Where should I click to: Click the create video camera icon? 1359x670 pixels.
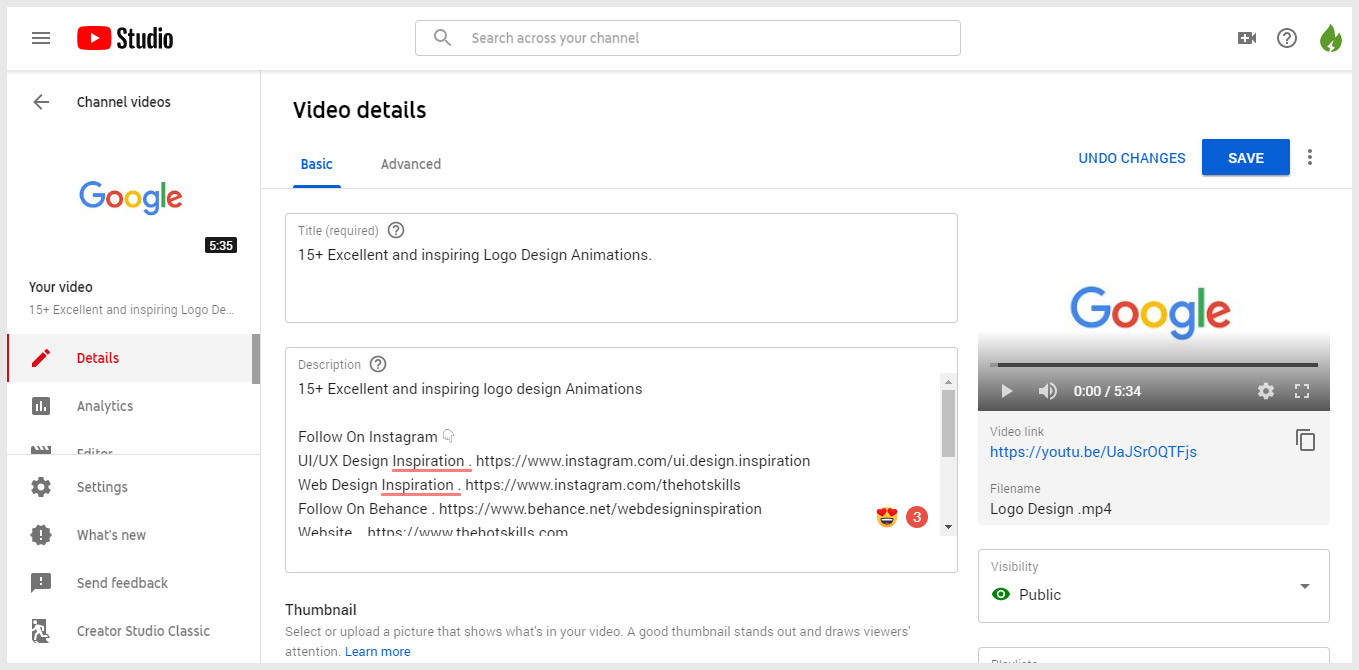click(1247, 38)
